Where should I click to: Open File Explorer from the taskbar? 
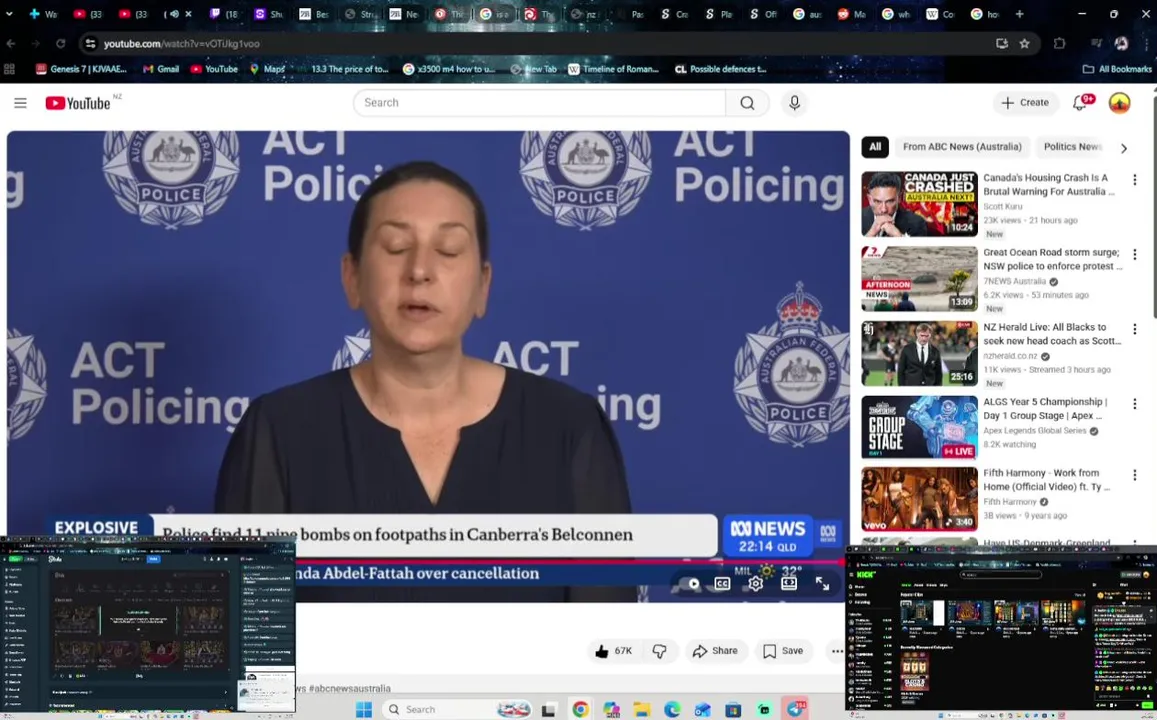(x=641, y=709)
